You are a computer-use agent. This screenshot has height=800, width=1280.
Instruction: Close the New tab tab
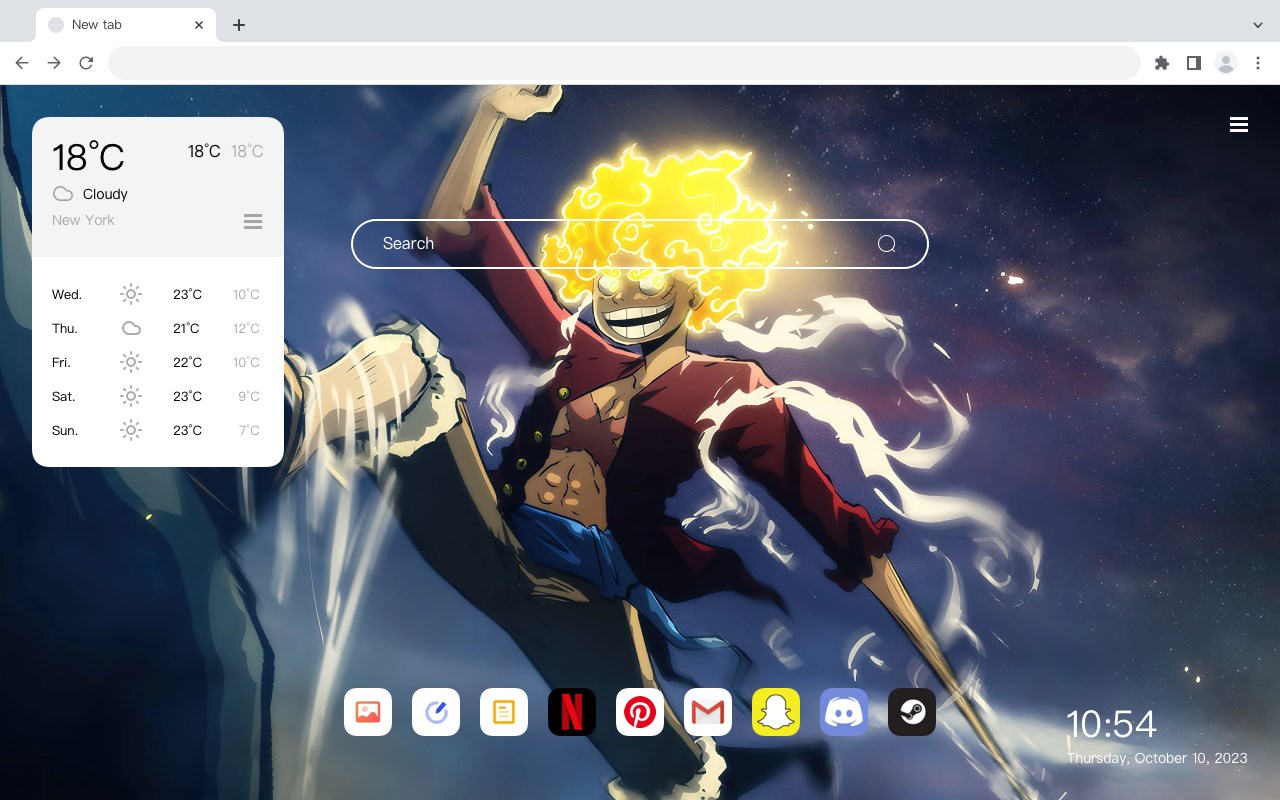click(199, 25)
